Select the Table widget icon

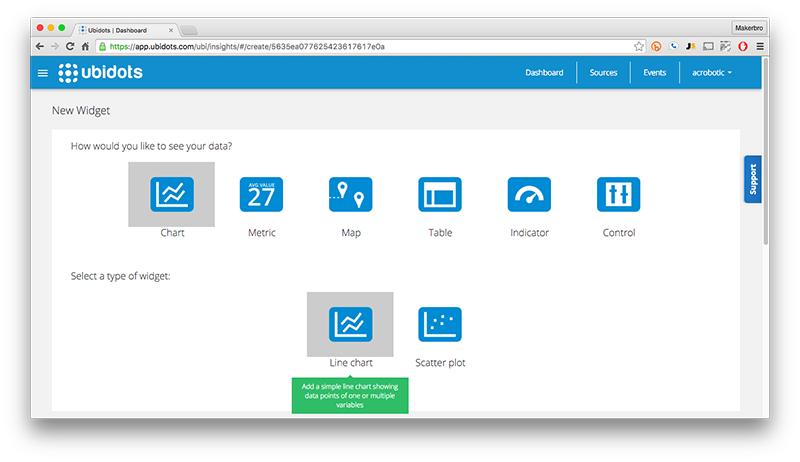(440, 194)
